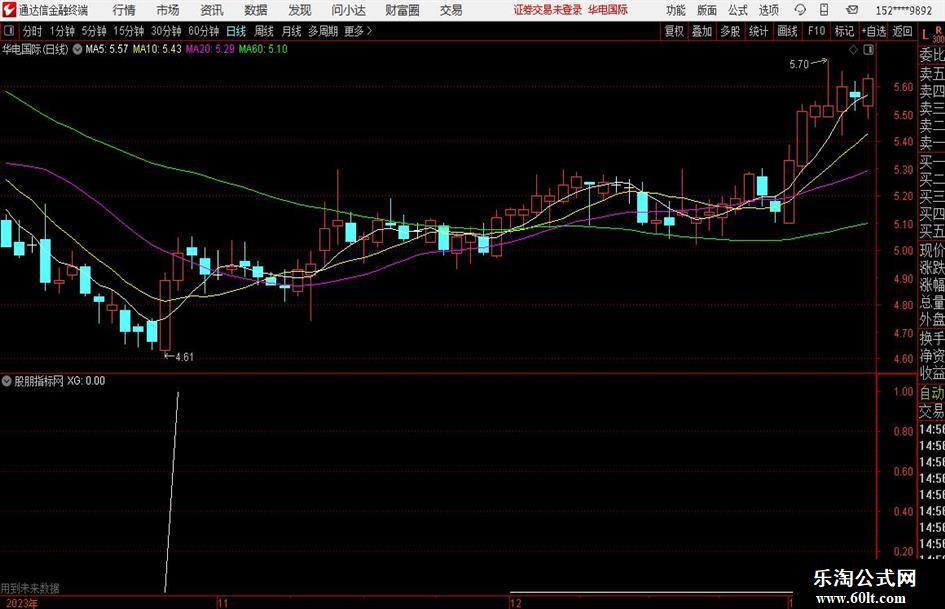Viewport: 945px width, 609px height.
Task: Open the 功能 menu
Action: 676,10
